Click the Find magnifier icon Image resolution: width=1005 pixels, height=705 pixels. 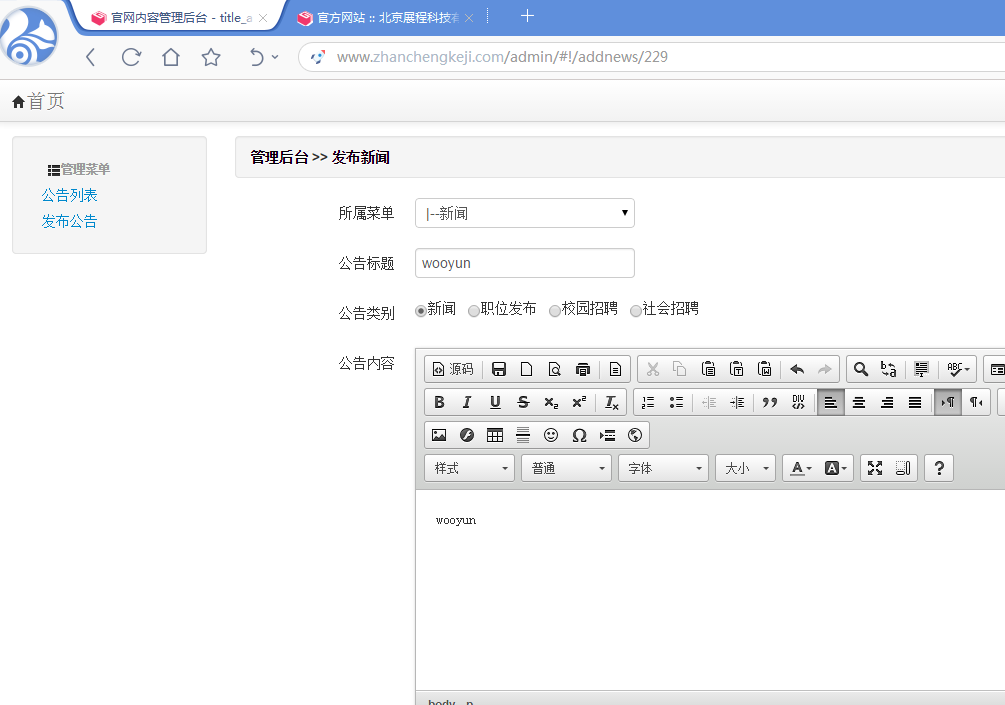[x=861, y=369]
